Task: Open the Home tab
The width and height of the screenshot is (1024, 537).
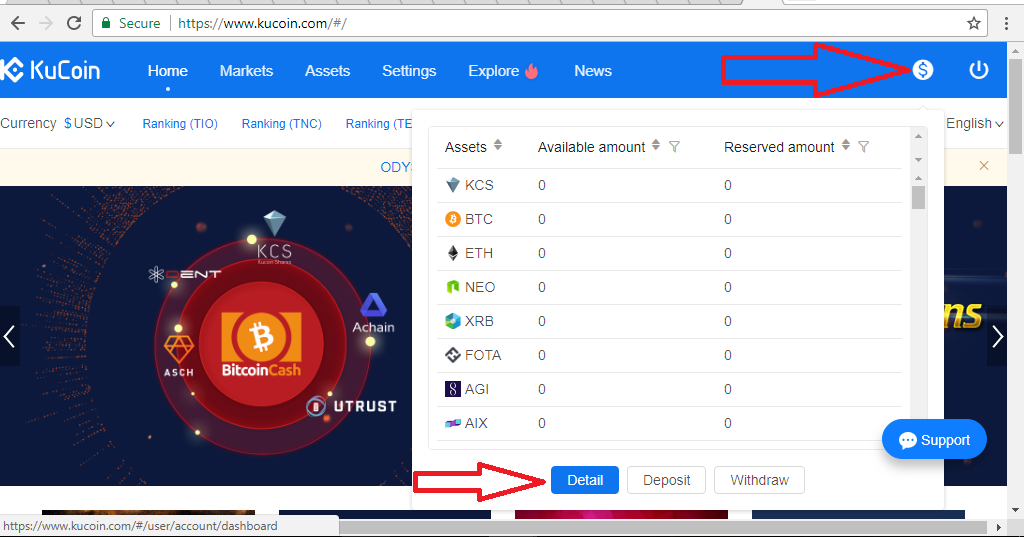Action: [167, 71]
